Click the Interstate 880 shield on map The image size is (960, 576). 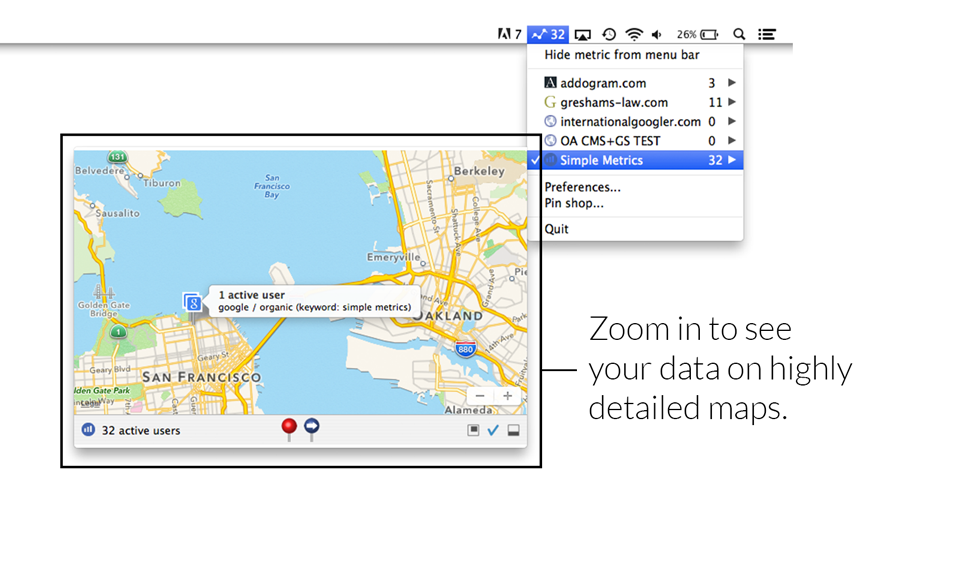[x=465, y=349]
